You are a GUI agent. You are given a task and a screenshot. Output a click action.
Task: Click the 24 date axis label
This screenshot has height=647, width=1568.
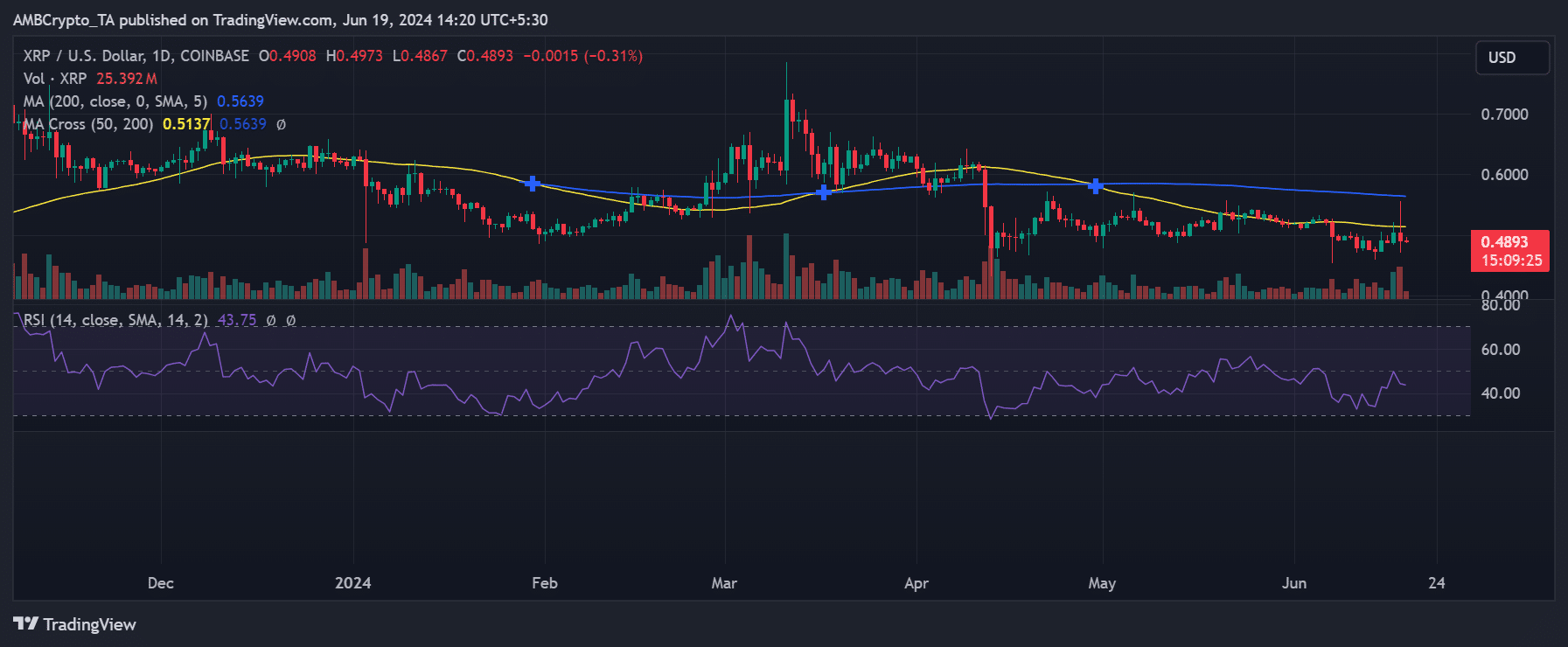(x=1437, y=583)
